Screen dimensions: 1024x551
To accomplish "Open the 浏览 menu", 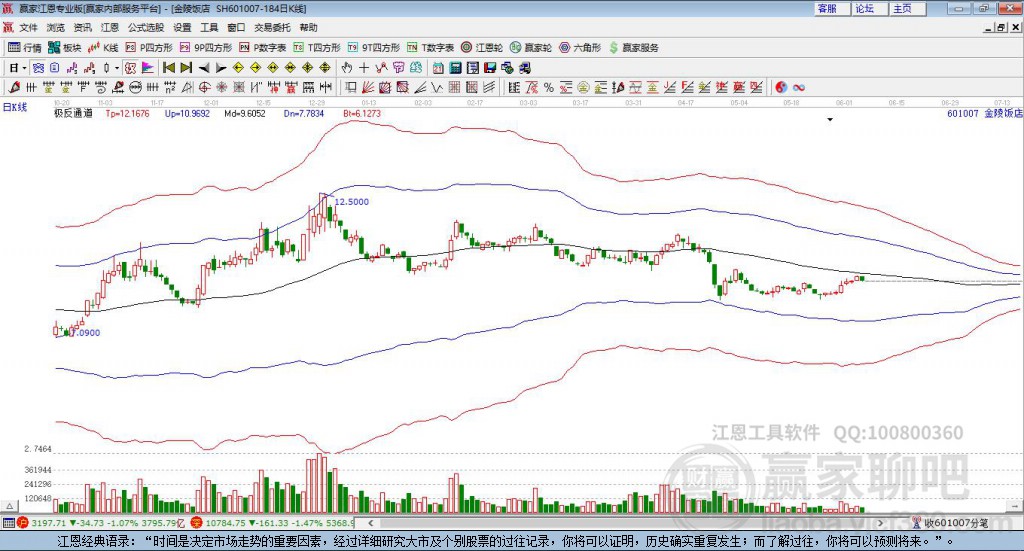I will 56,27.
